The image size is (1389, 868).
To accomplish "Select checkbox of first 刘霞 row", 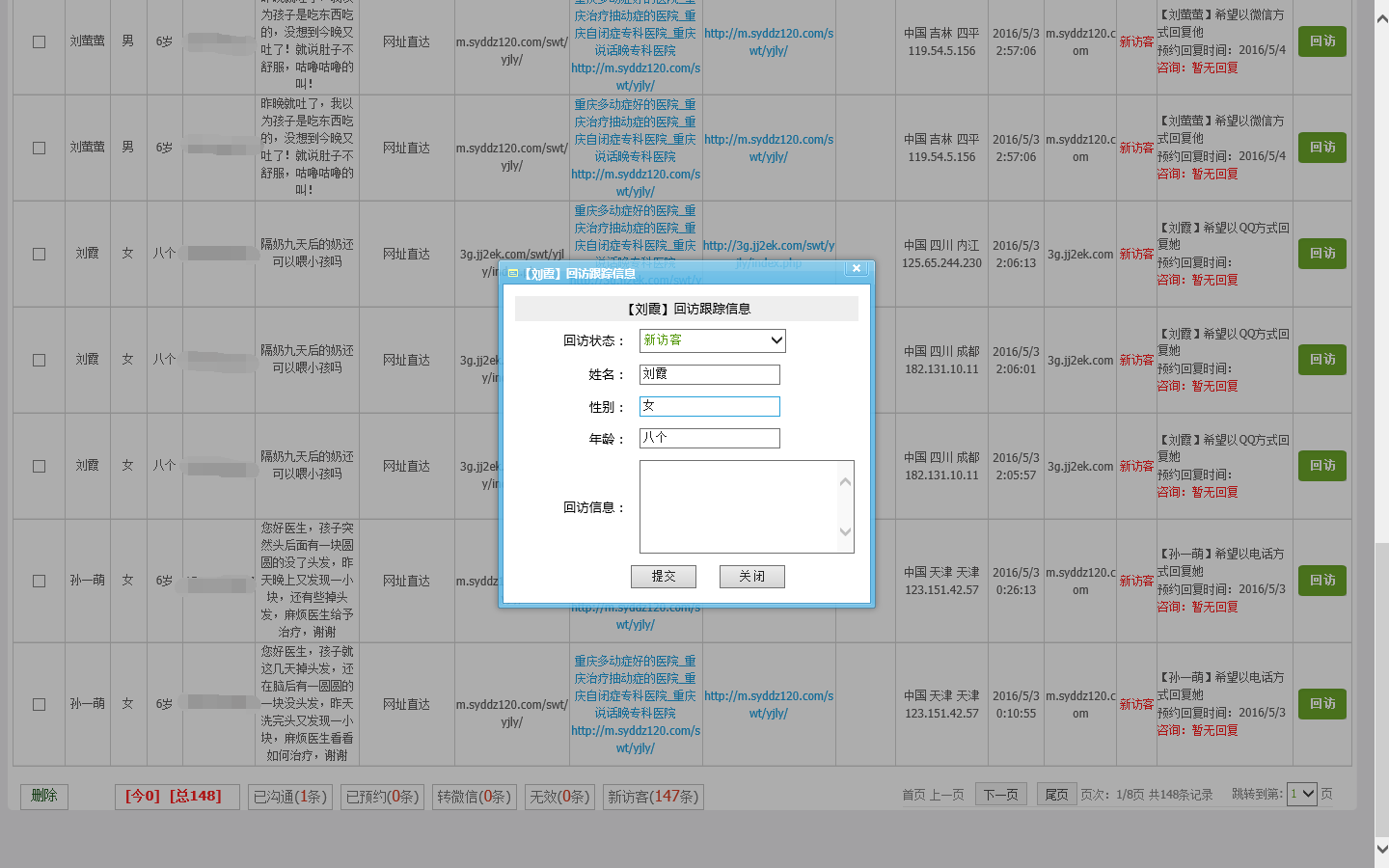I will pos(39,255).
